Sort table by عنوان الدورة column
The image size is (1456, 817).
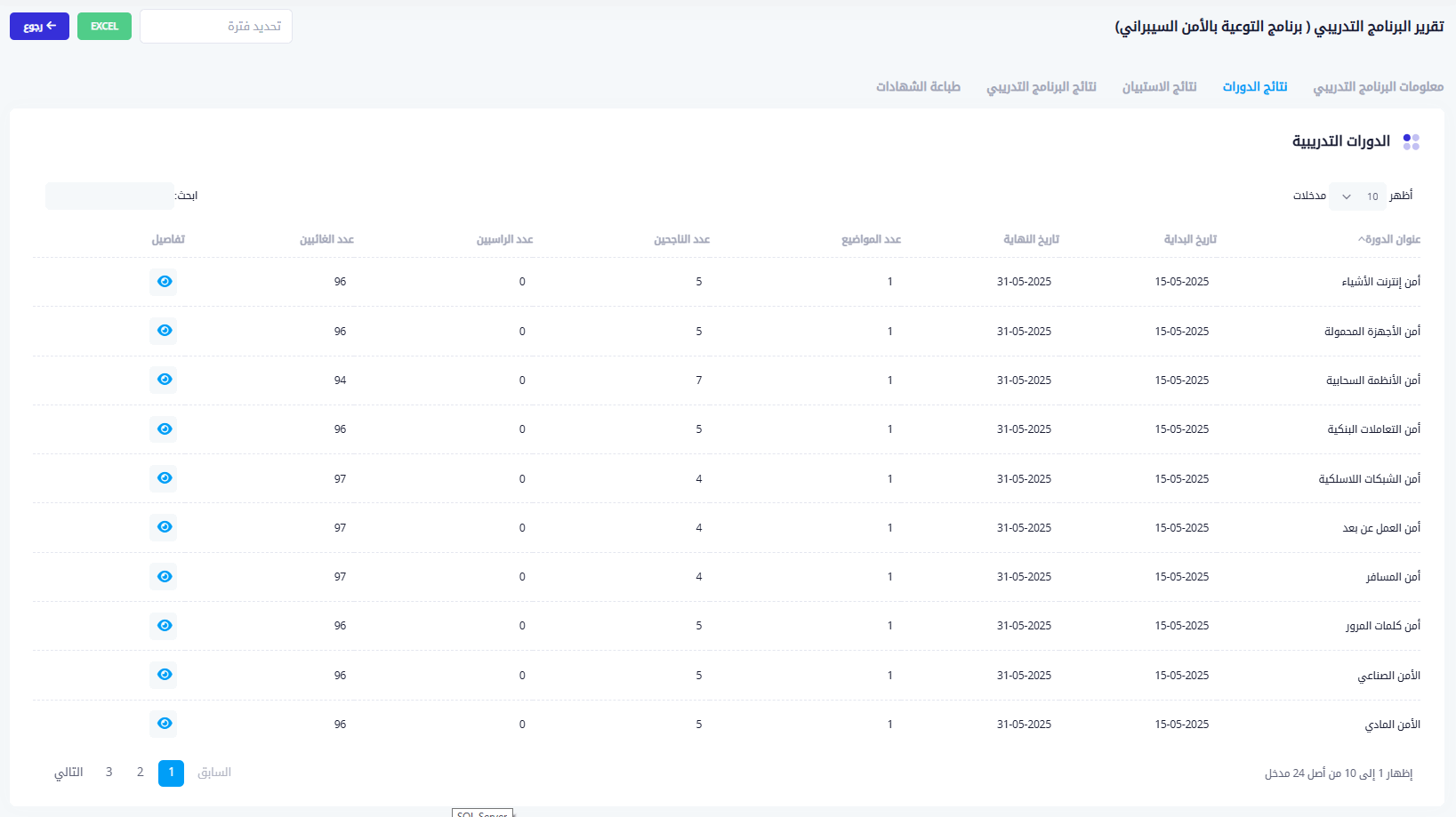(1388, 239)
